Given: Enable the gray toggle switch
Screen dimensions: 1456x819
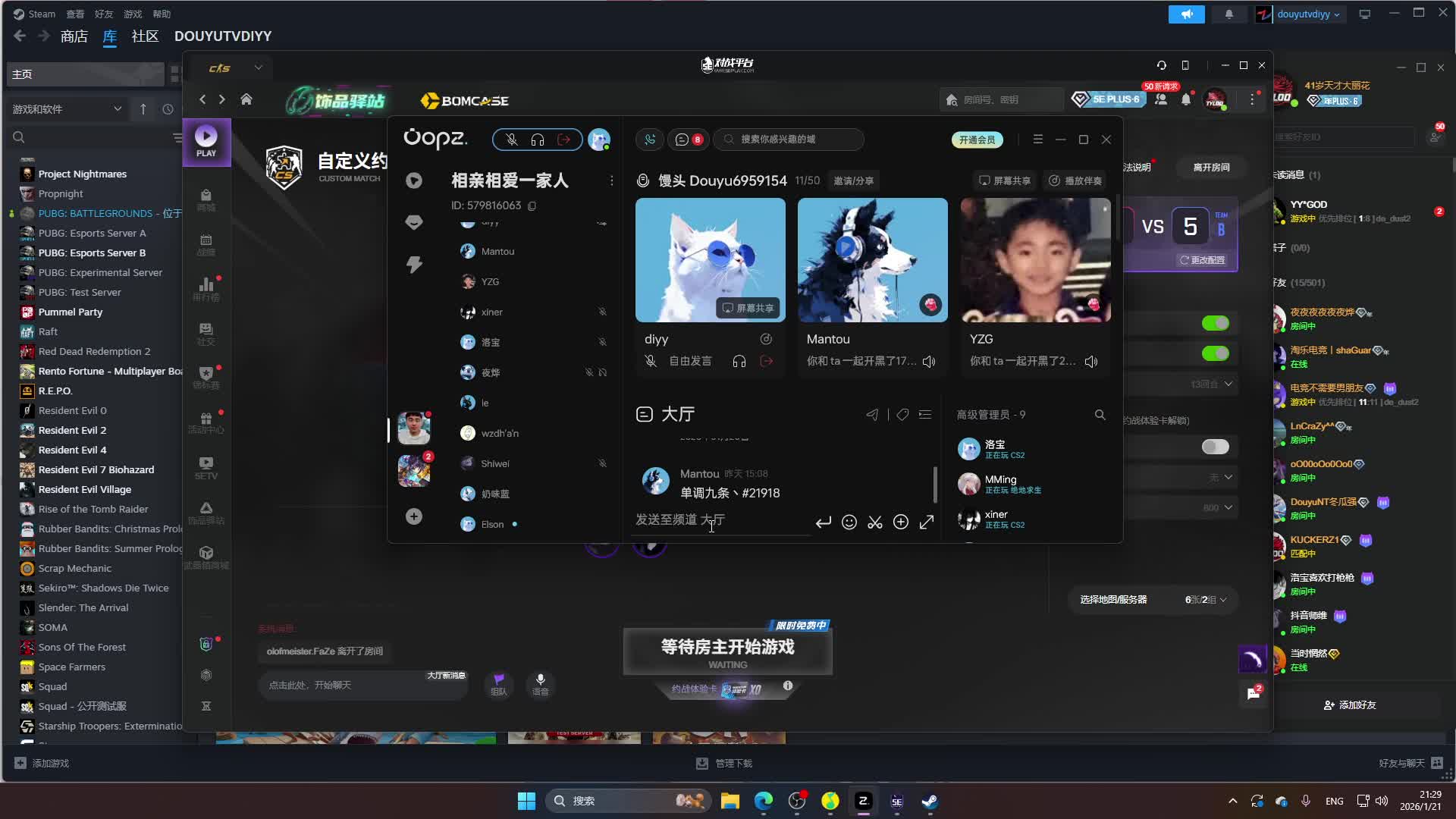Looking at the screenshot, I should [1215, 447].
